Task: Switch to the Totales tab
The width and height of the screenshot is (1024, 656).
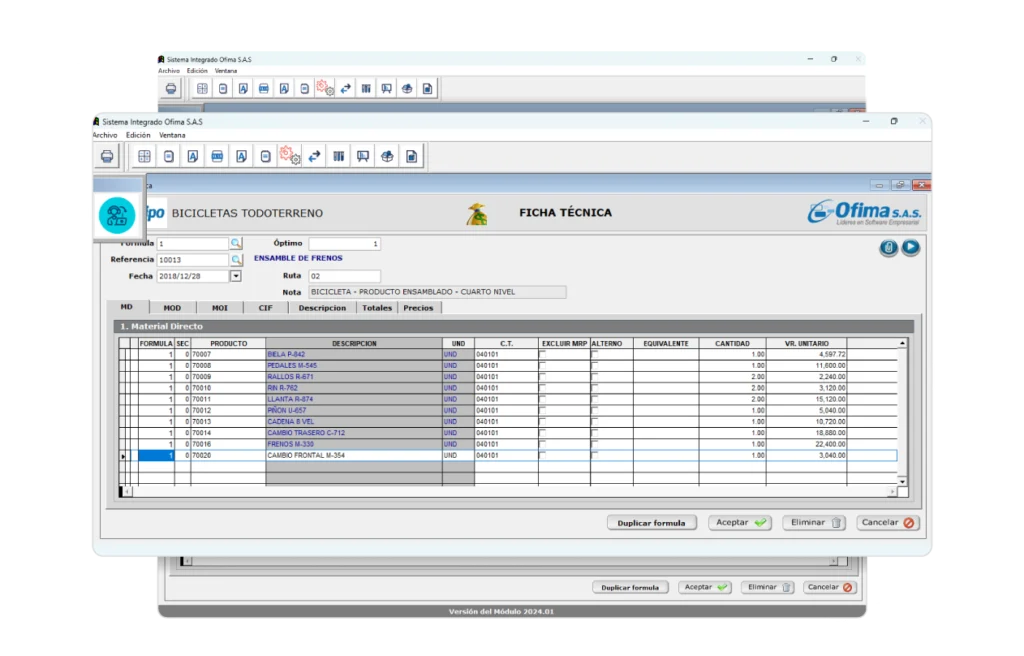Action: coord(377,308)
